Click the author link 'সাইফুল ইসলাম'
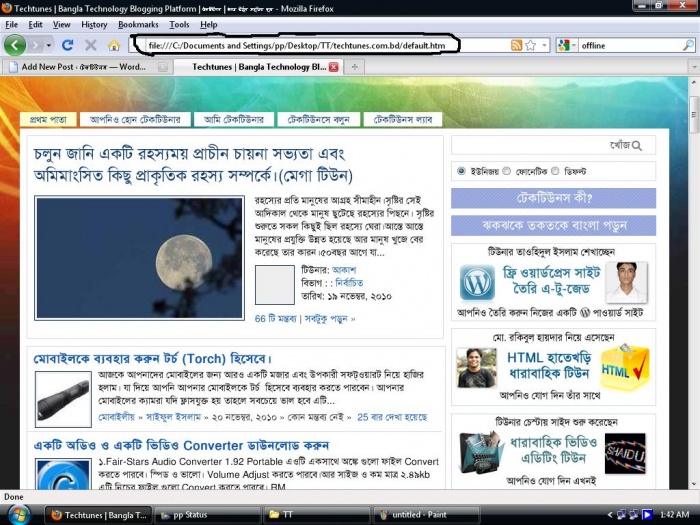The height and width of the screenshot is (525, 700). coord(173,417)
